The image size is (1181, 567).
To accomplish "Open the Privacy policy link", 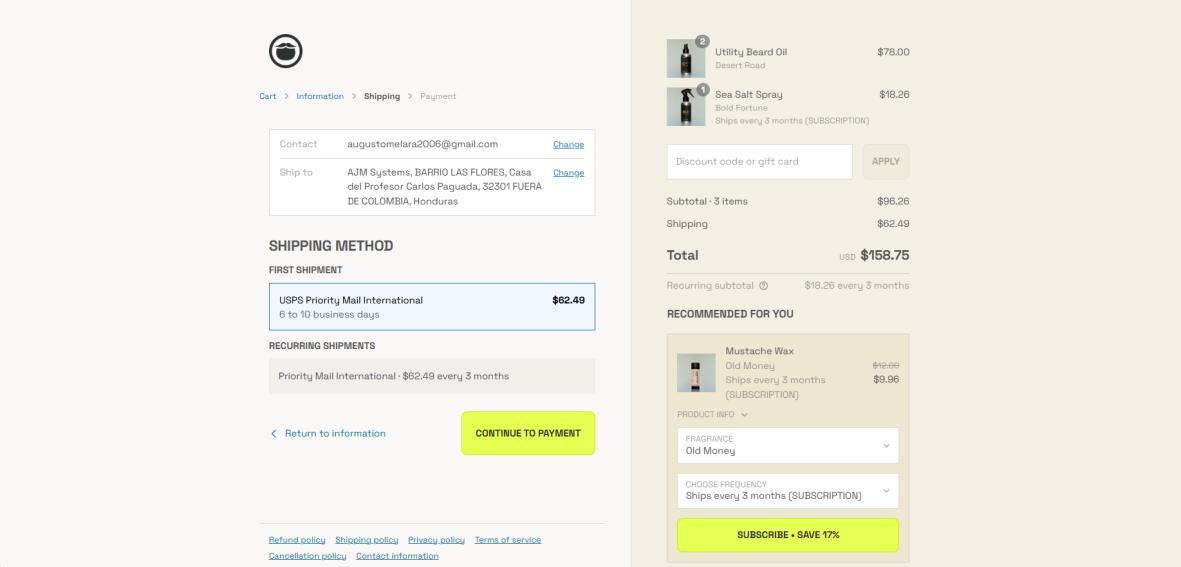I will (436, 540).
